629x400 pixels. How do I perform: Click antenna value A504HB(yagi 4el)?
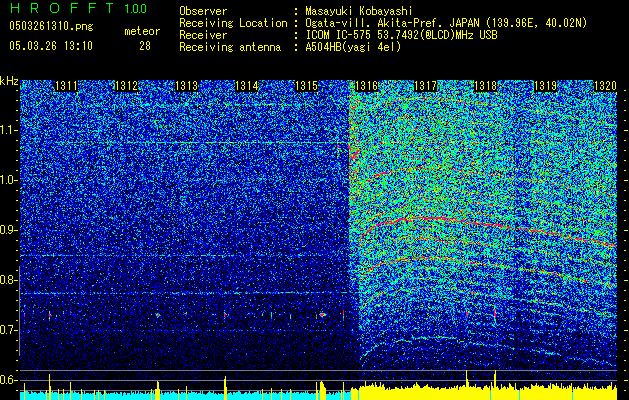point(353,47)
